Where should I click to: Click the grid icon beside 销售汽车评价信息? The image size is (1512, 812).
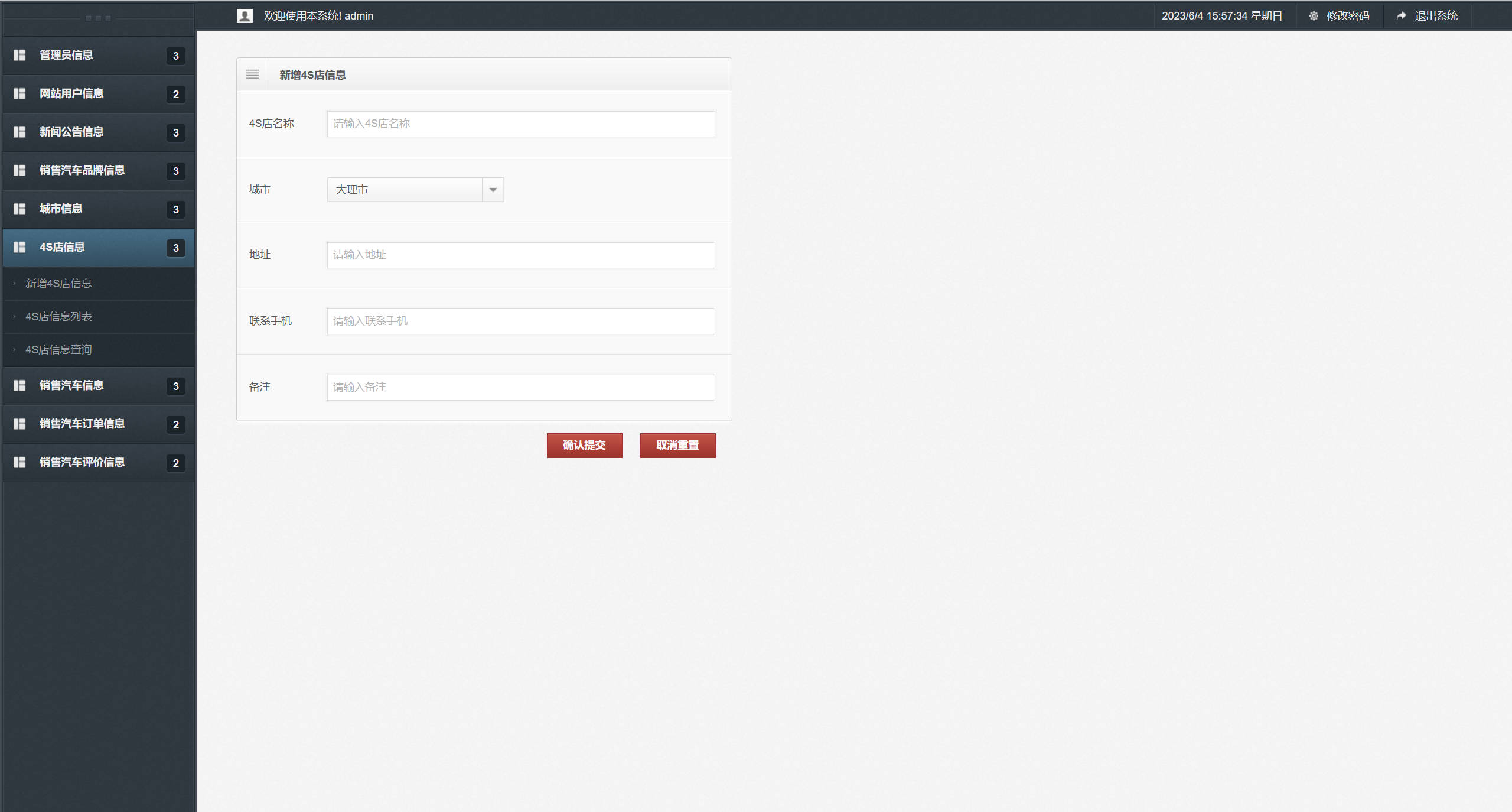tap(19, 462)
